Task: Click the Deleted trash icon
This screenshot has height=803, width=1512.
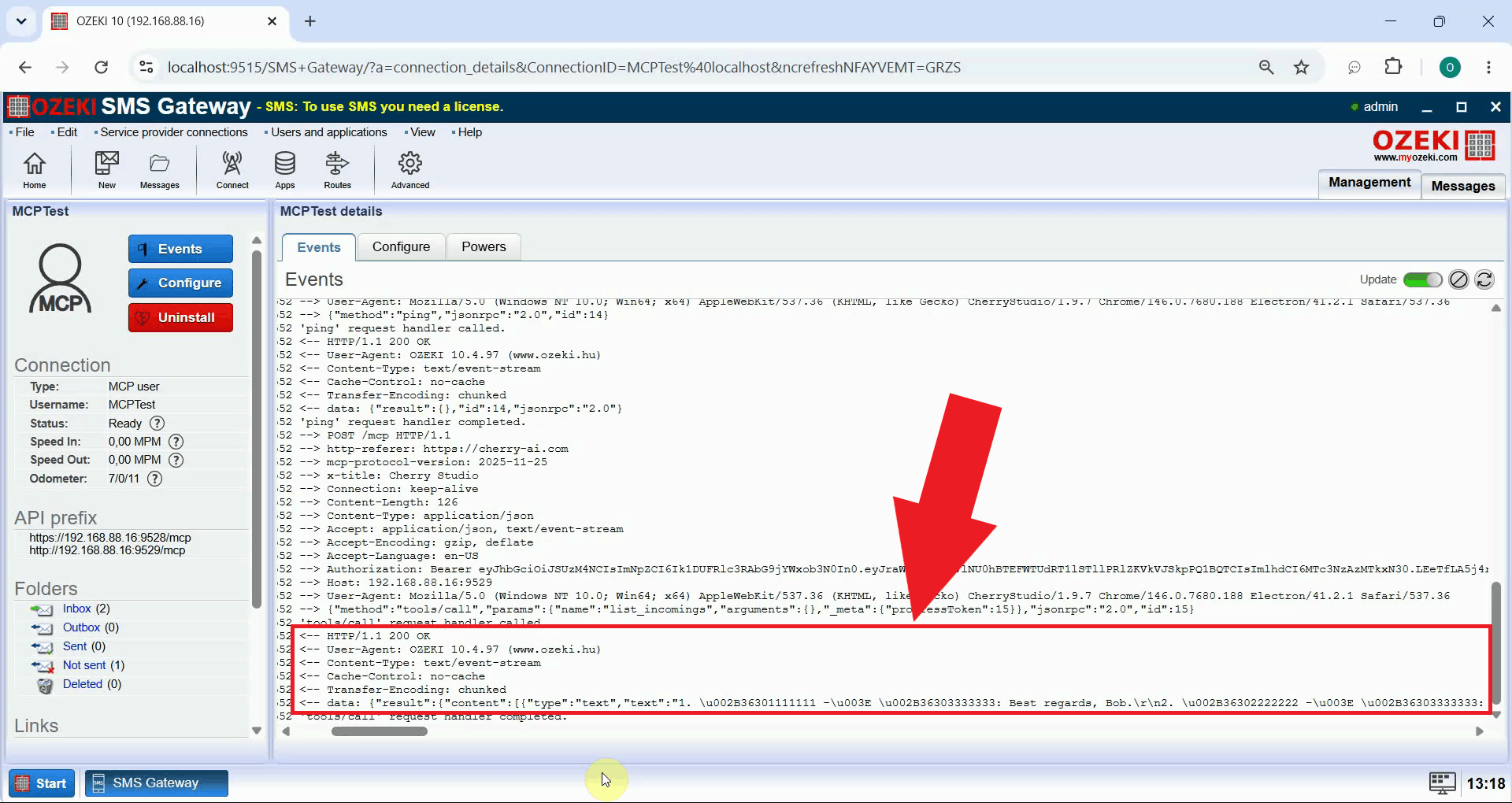Action: click(x=46, y=685)
